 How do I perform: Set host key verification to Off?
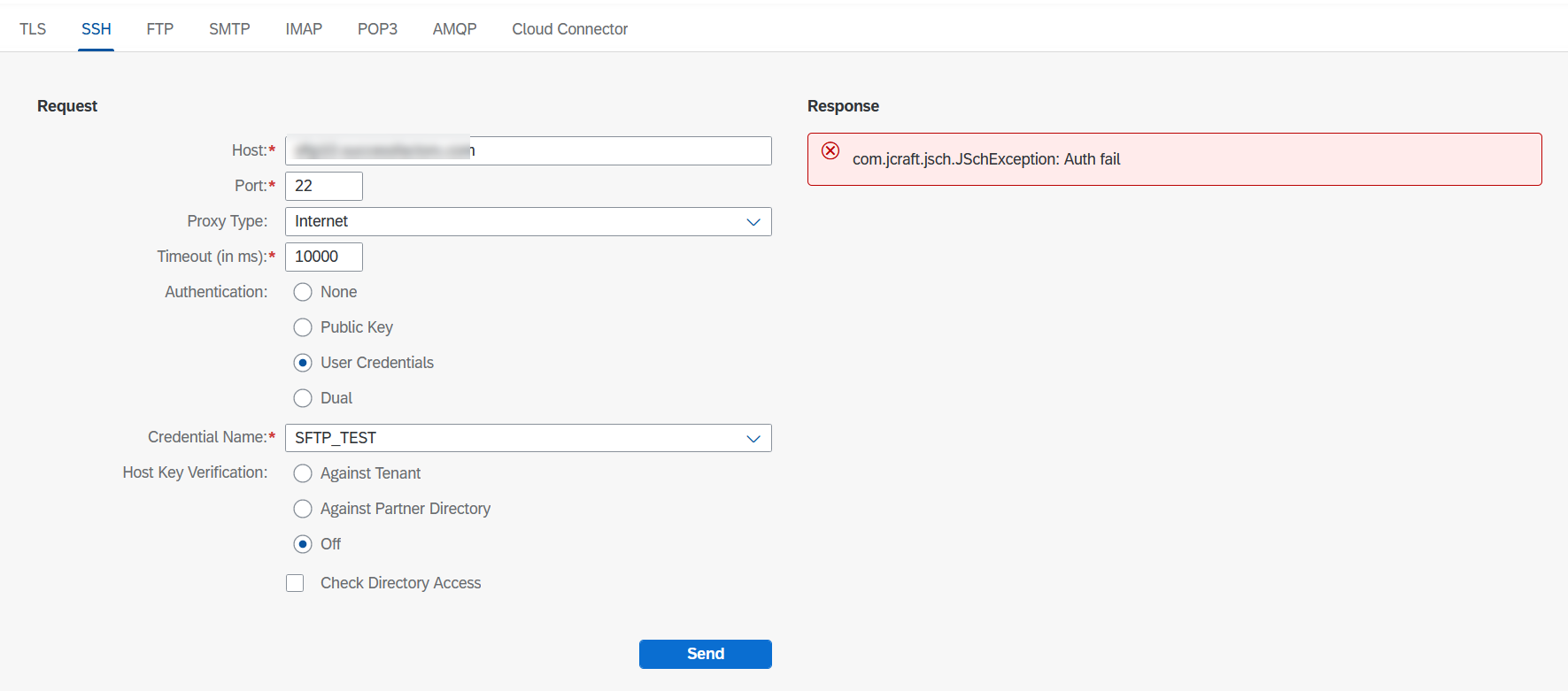click(303, 544)
